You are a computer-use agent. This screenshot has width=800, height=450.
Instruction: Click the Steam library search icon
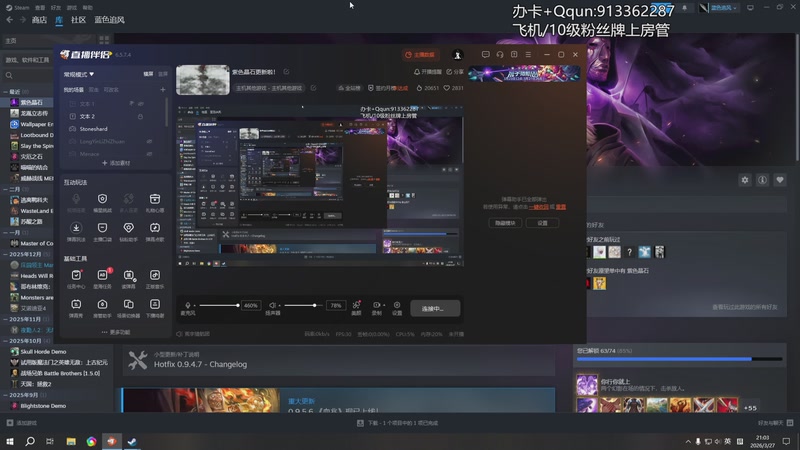(x=9, y=76)
